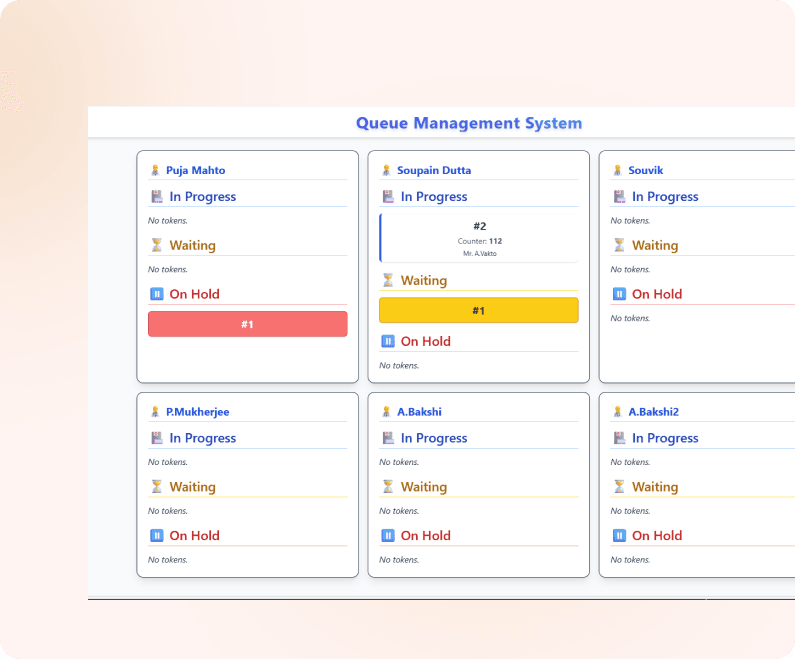795x659 pixels.
Task: Click the pause On Hold icon in Soupain Dutta's card
Action: [x=388, y=341]
